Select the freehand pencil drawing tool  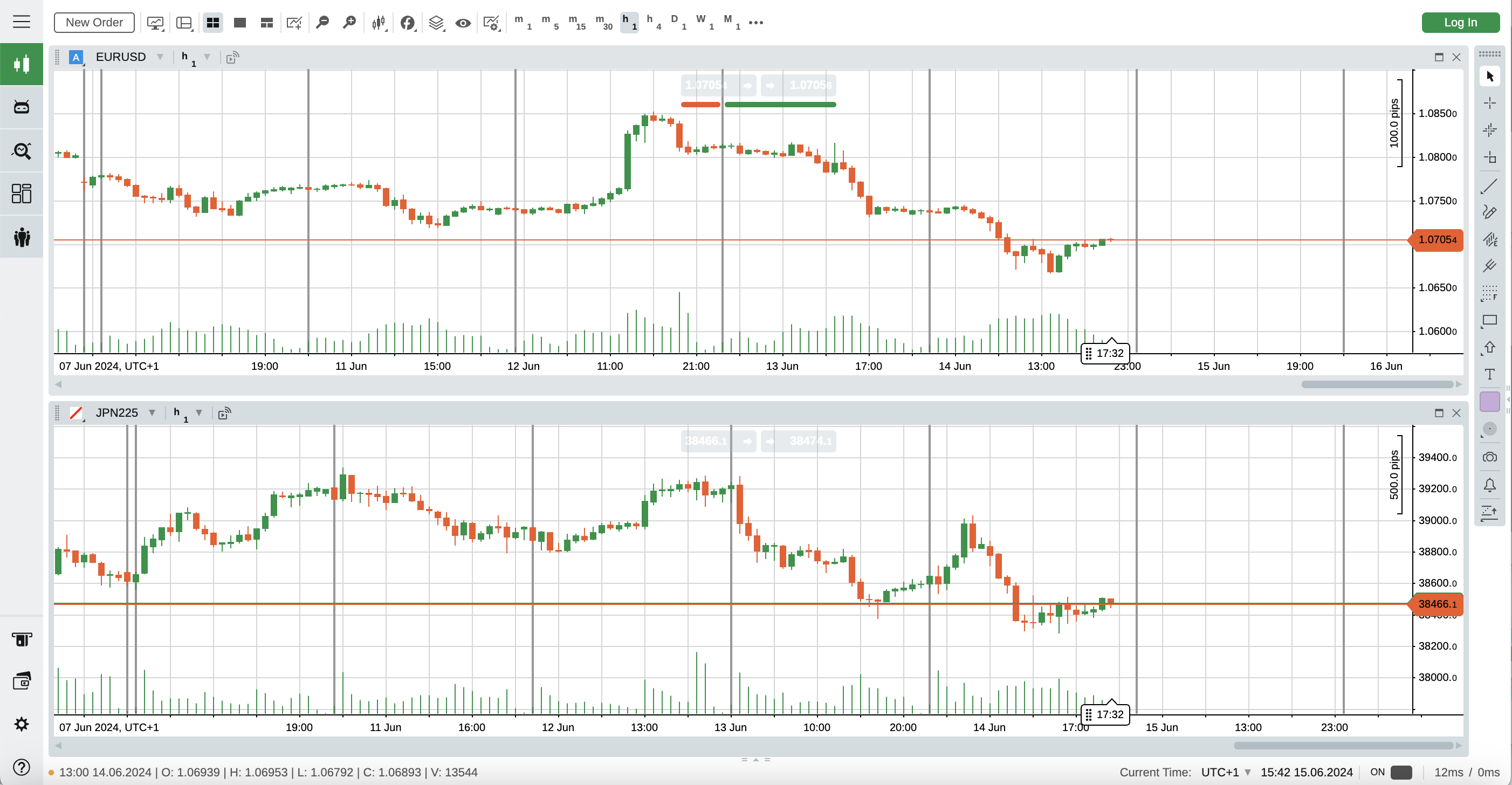[x=1490, y=212]
